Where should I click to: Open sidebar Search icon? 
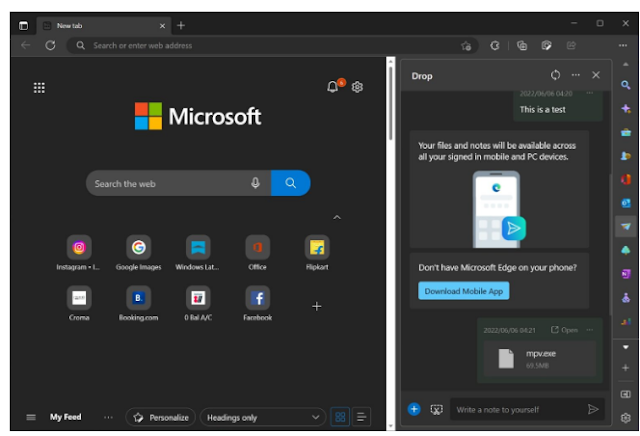(625, 85)
